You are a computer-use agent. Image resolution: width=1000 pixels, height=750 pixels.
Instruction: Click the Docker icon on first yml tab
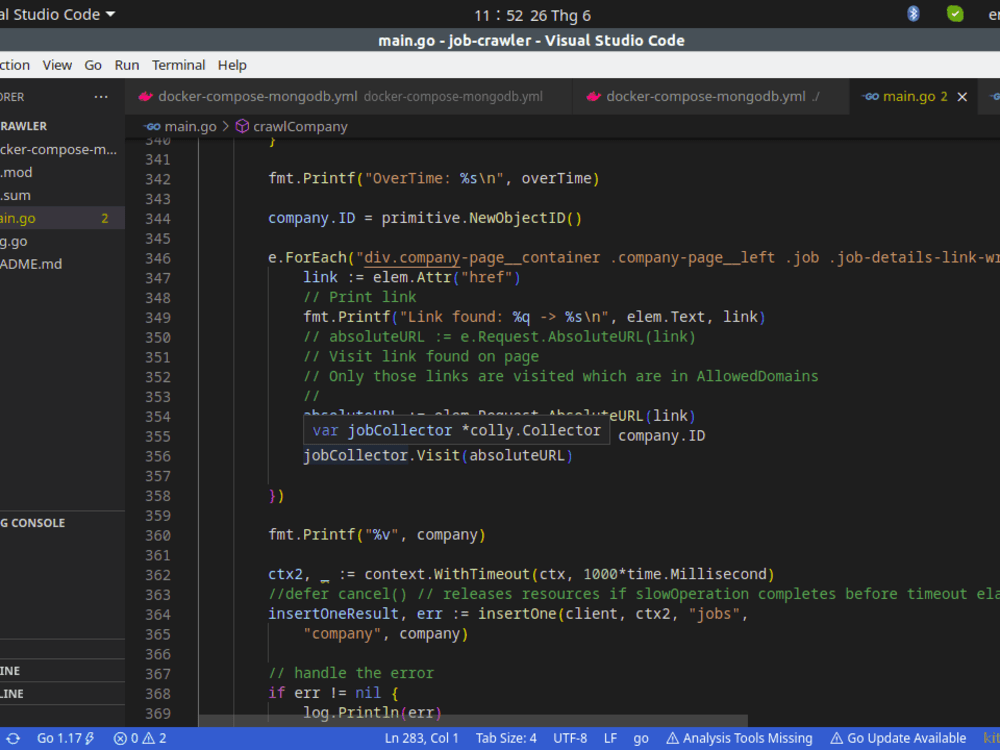tap(146, 96)
